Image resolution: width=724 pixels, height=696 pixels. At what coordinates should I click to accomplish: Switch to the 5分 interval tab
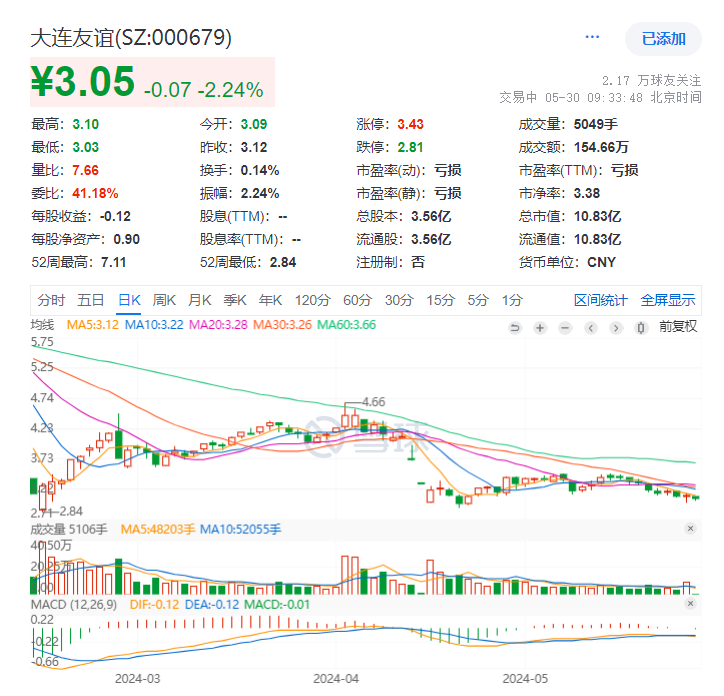478,300
